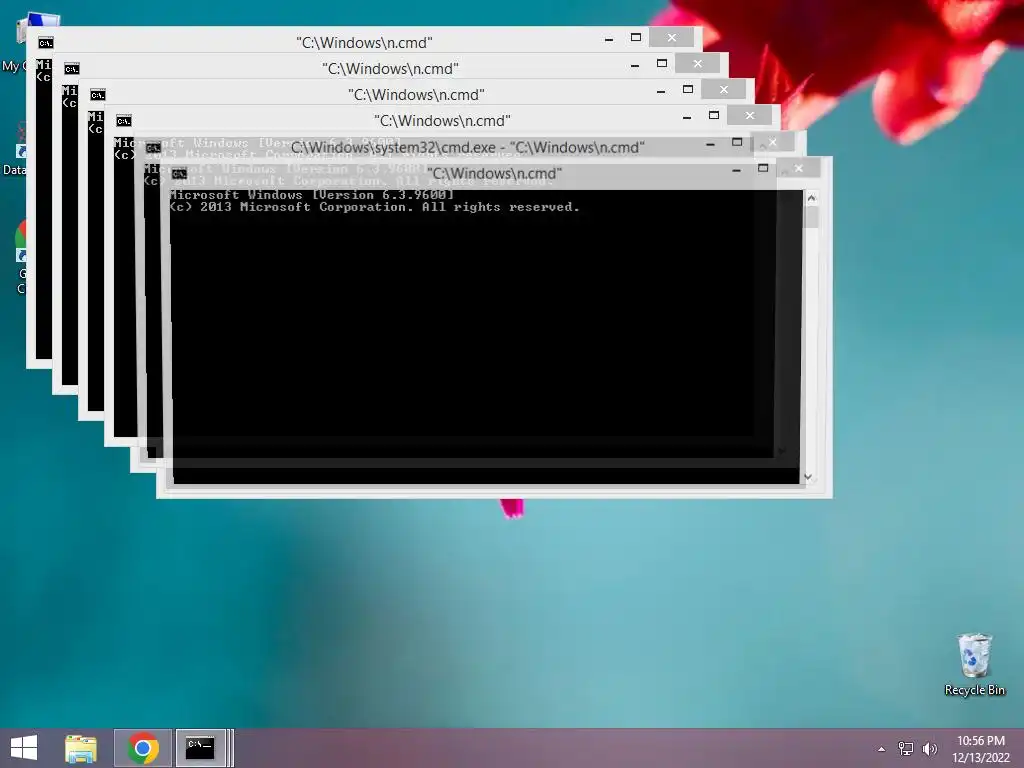Click the front console's scroll-down arrow
Viewport: 1024px width, 768px height.
pyautogui.click(x=808, y=477)
